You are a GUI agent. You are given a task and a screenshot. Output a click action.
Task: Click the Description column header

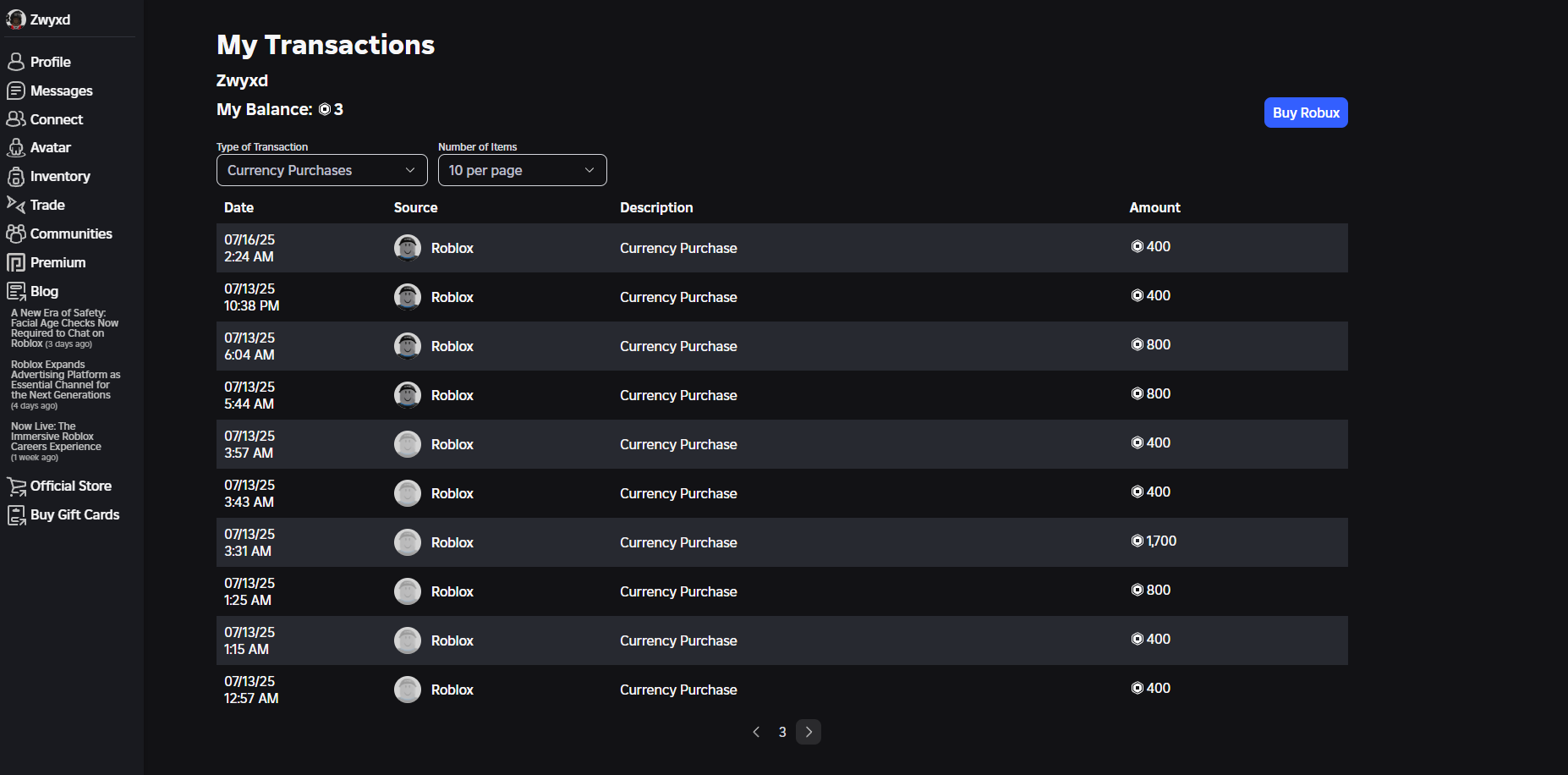tap(656, 207)
